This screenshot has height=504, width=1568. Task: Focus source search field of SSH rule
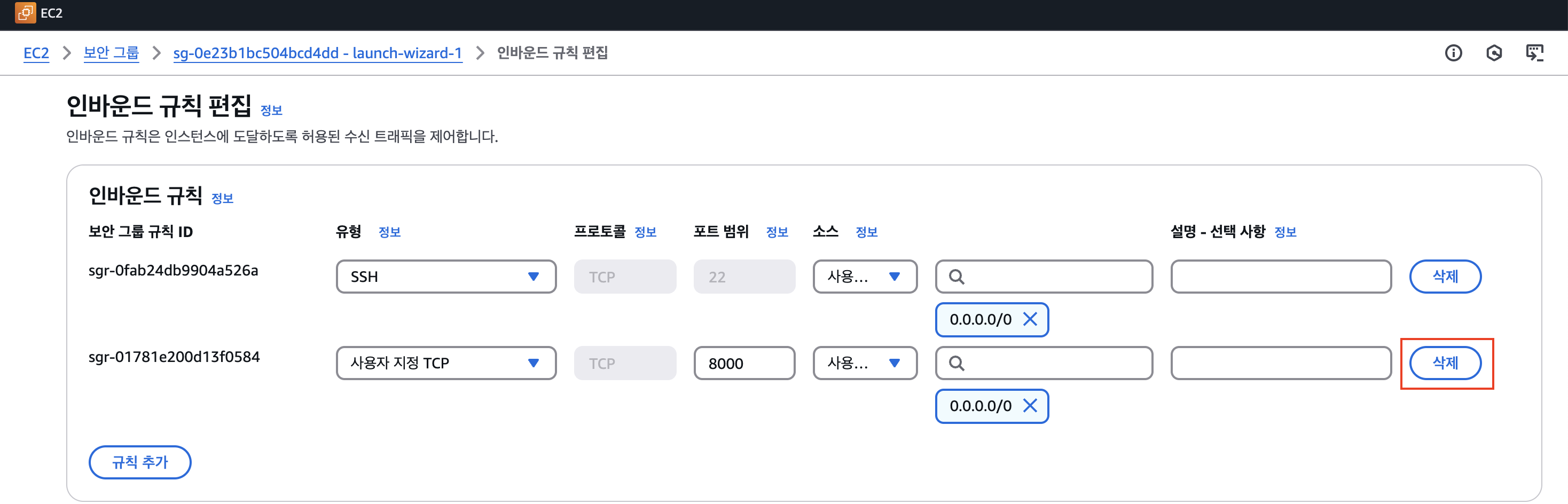(x=1044, y=277)
